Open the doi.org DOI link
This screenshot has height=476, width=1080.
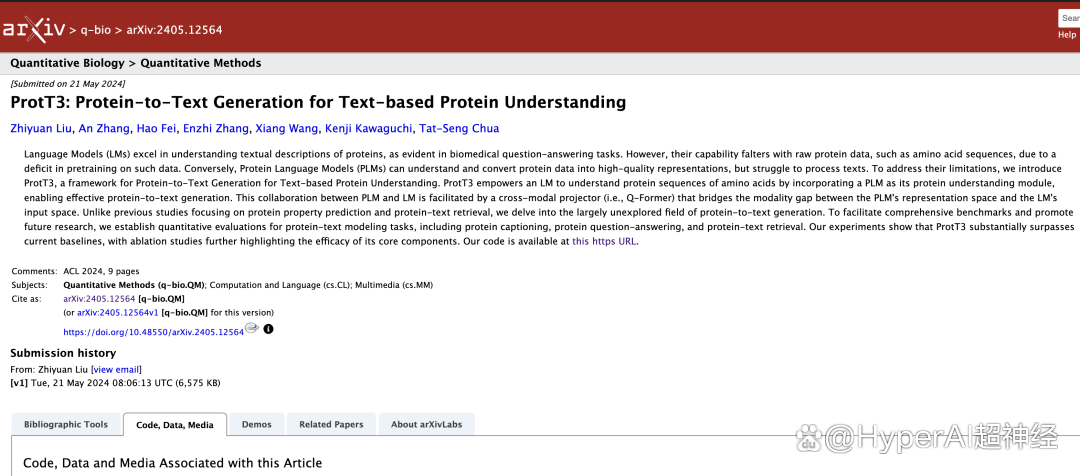pos(153,331)
